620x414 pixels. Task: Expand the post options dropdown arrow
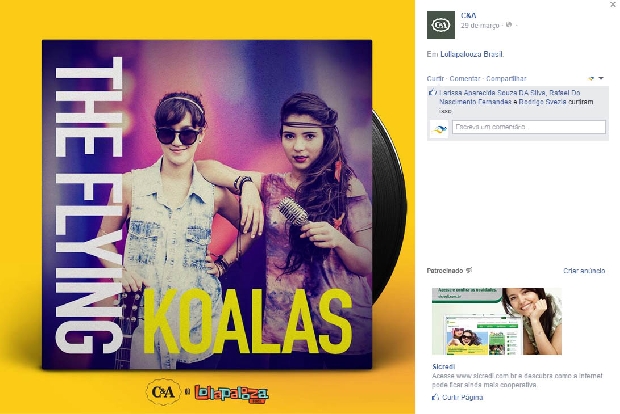point(601,78)
